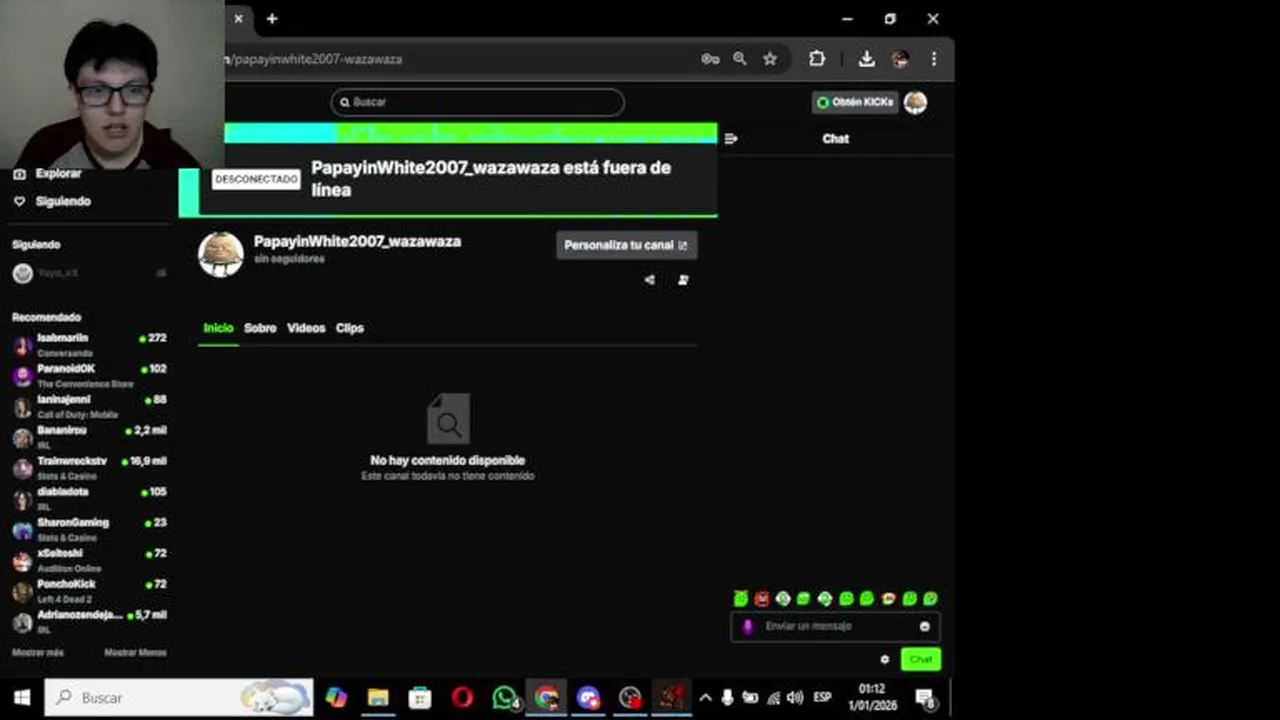Image resolution: width=1280 pixels, height=720 pixels.
Task: Open a new browser tab with plus
Action: point(271,18)
